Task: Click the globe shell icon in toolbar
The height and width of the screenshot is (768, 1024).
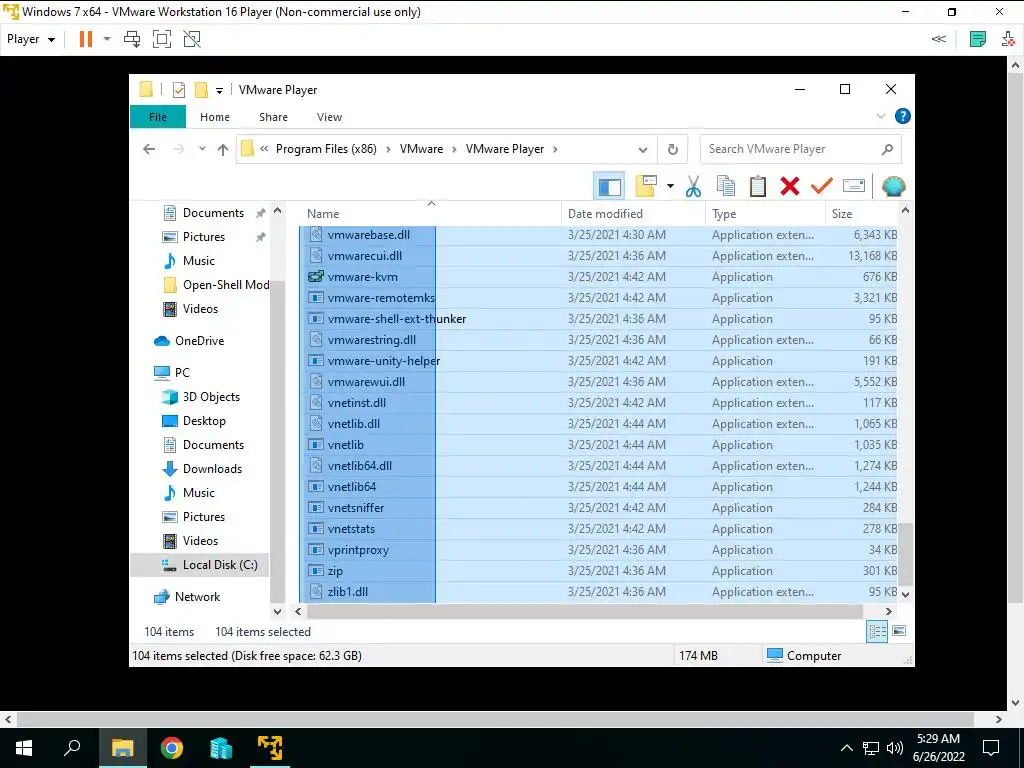Action: point(893,187)
